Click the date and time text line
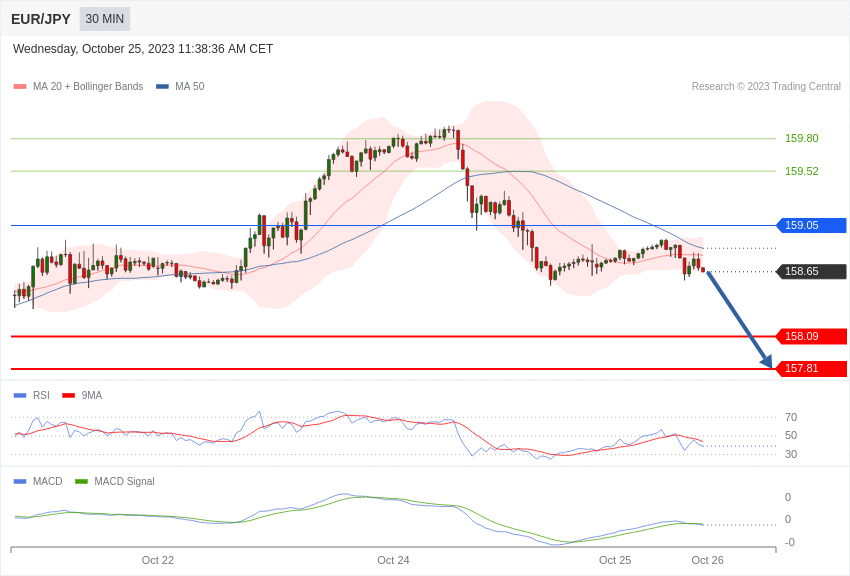Screen dimensions: 850x576 tap(143, 49)
